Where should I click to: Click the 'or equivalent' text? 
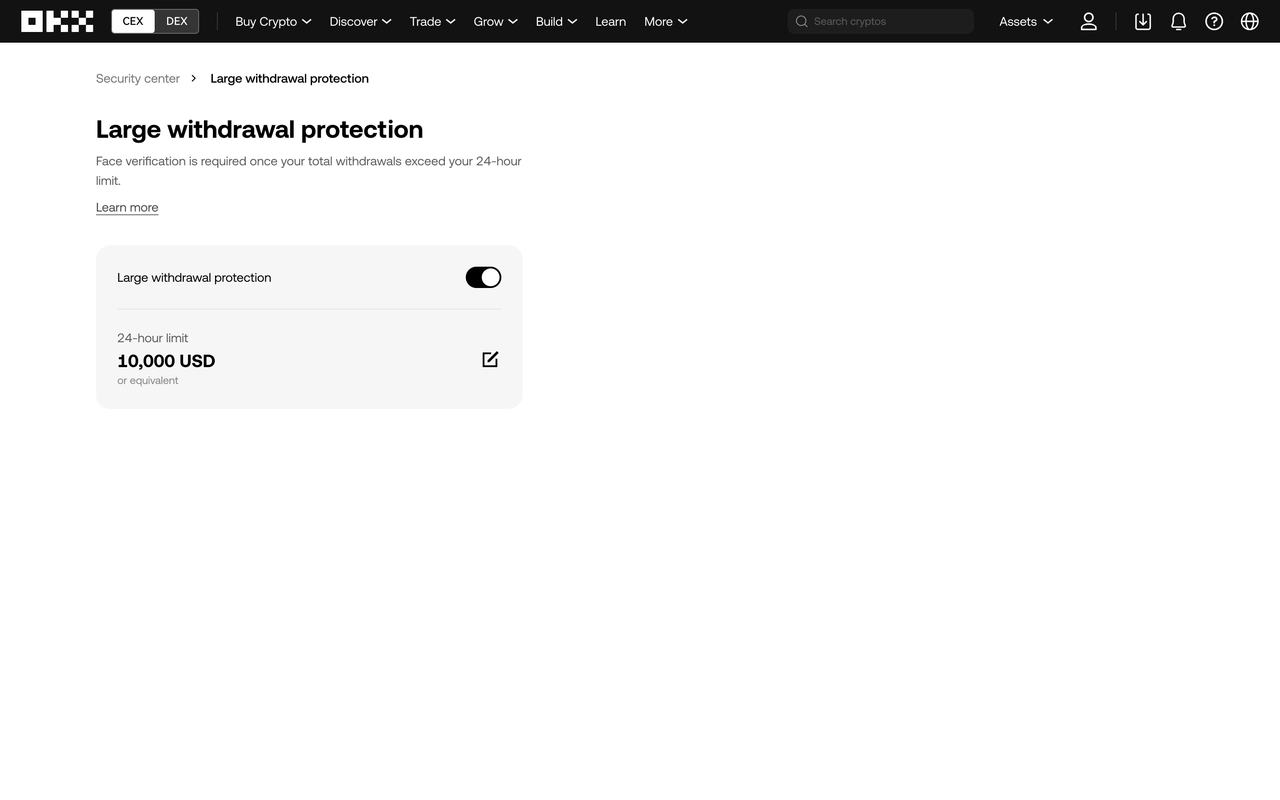(x=148, y=380)
